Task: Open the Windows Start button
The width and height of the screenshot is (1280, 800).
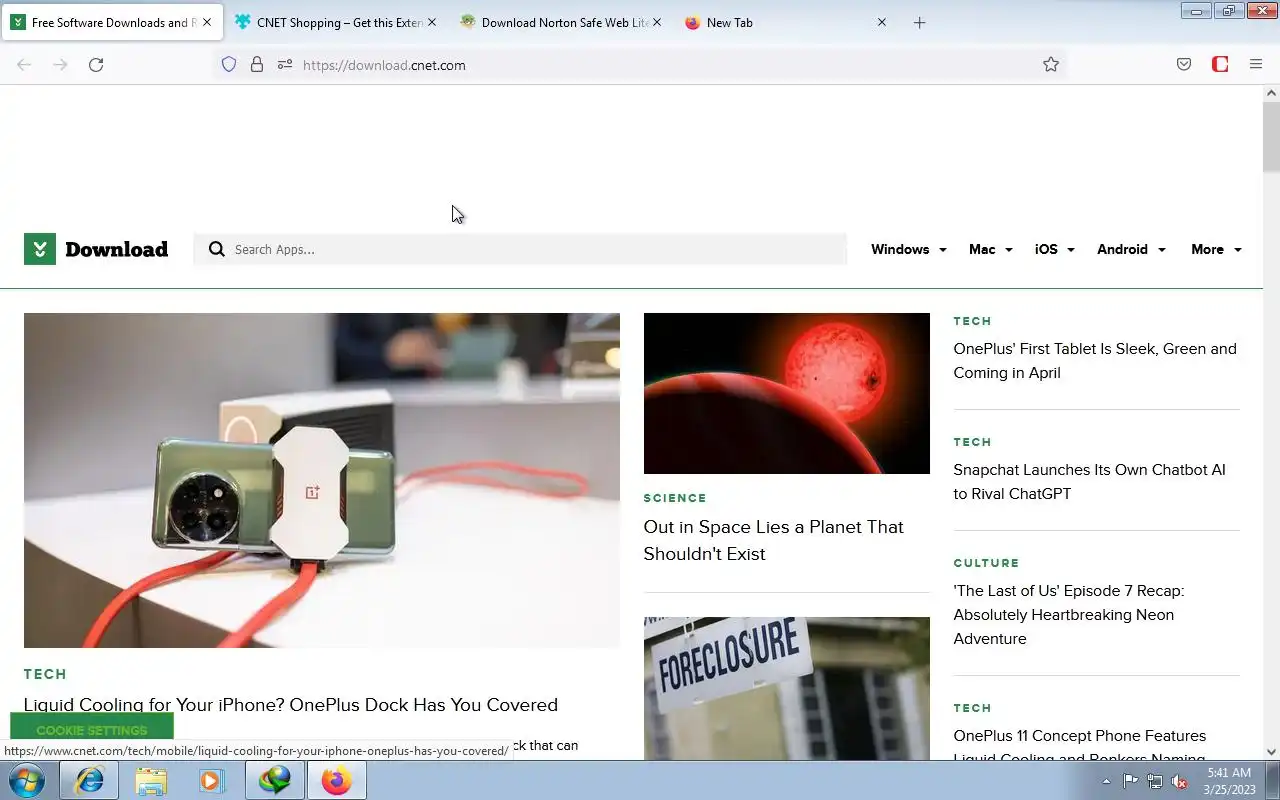Action: click(27, 780)
